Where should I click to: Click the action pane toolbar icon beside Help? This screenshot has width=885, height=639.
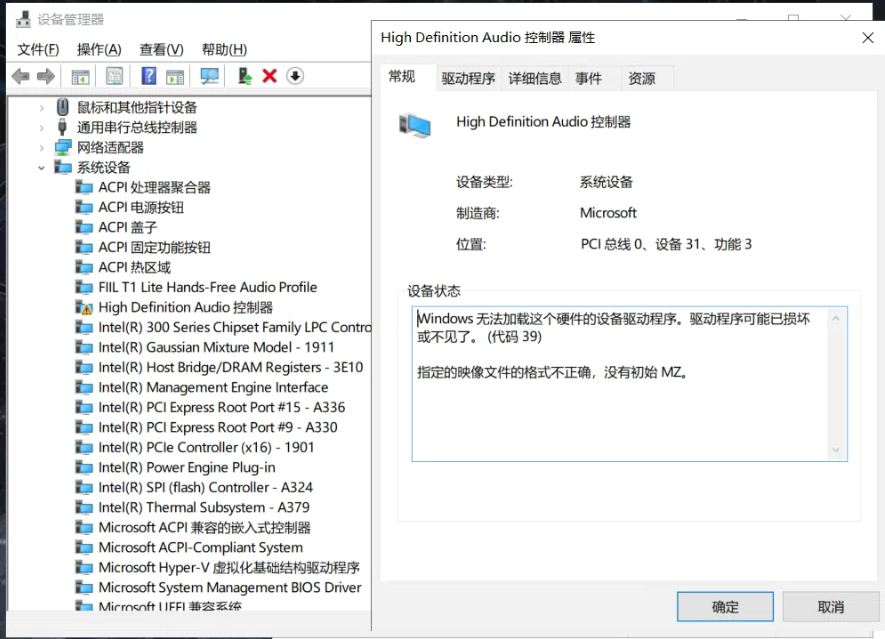[175, 77]
